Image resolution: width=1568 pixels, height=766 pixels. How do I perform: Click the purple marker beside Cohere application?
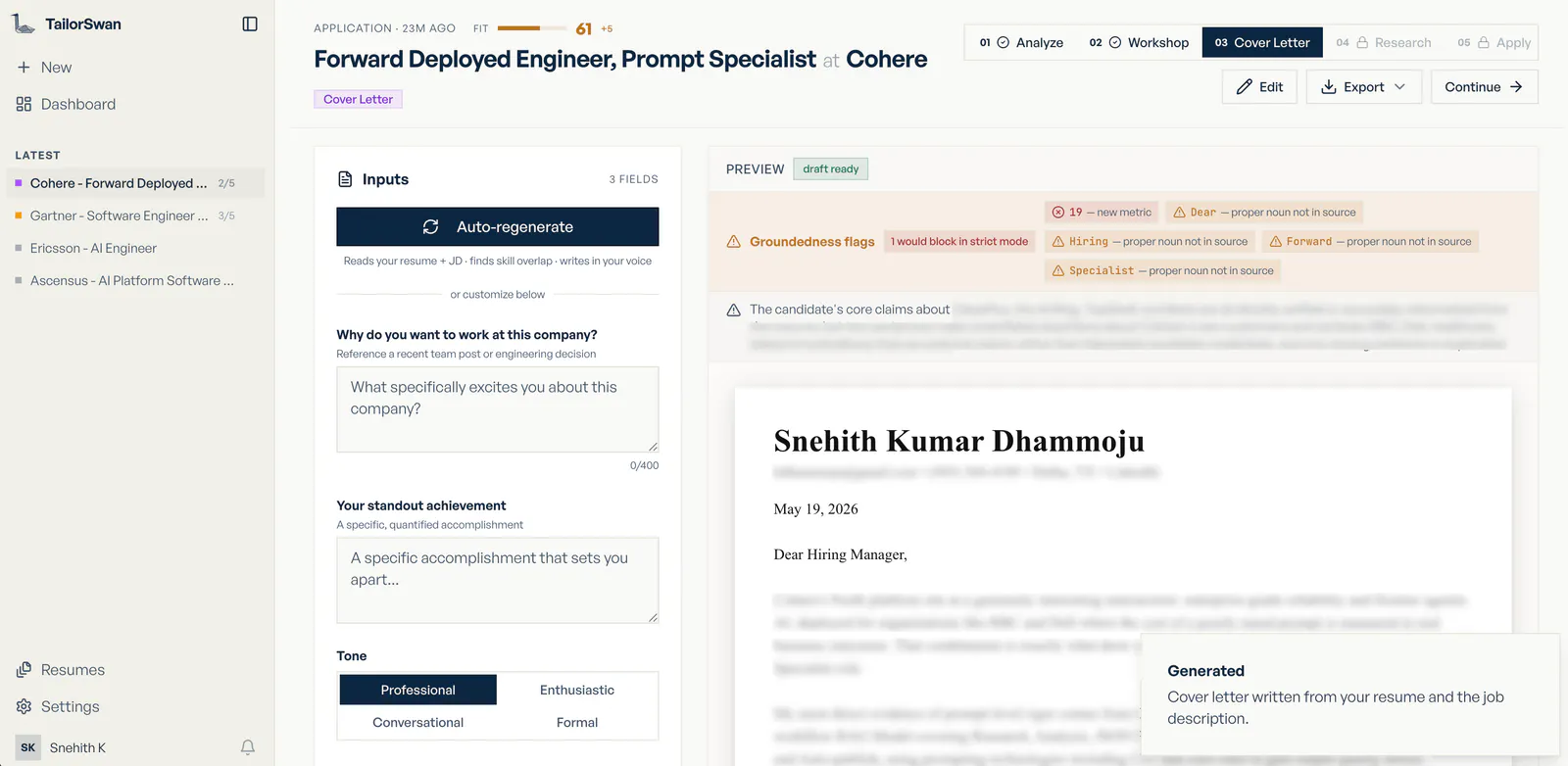19,183
